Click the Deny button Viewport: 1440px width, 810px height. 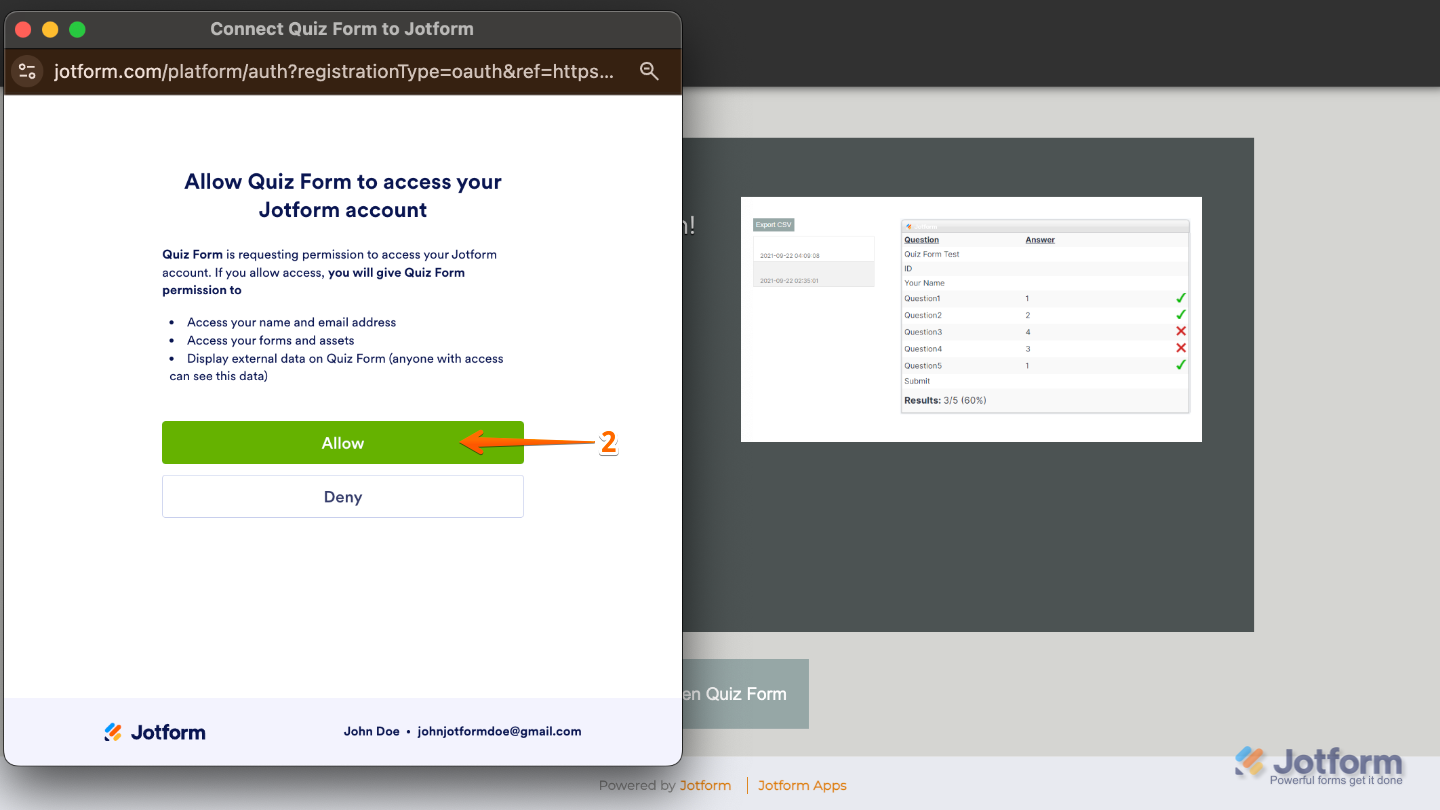[x=343, y=497]
